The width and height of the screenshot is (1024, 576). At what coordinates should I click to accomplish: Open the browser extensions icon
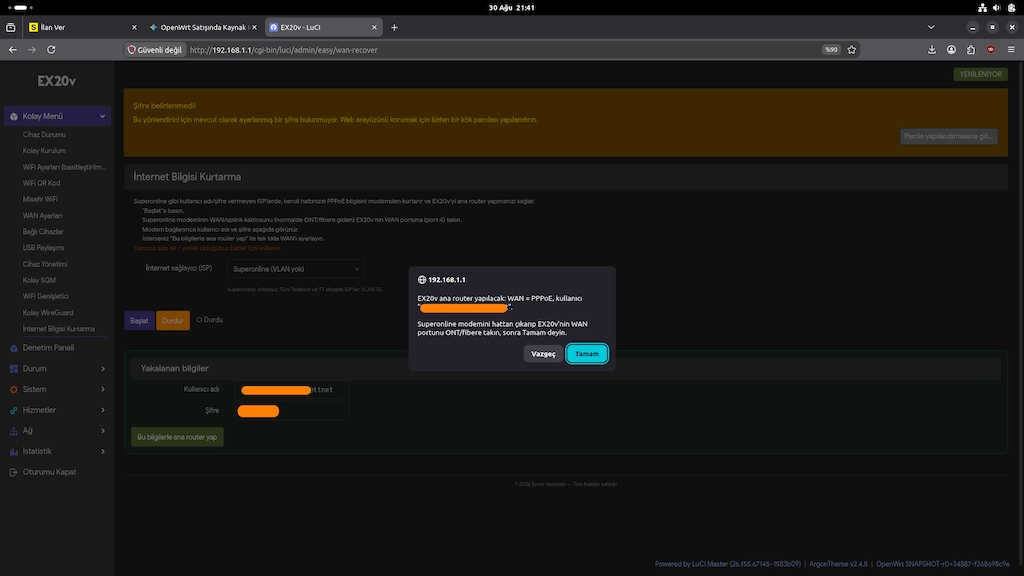click(971, 50)
